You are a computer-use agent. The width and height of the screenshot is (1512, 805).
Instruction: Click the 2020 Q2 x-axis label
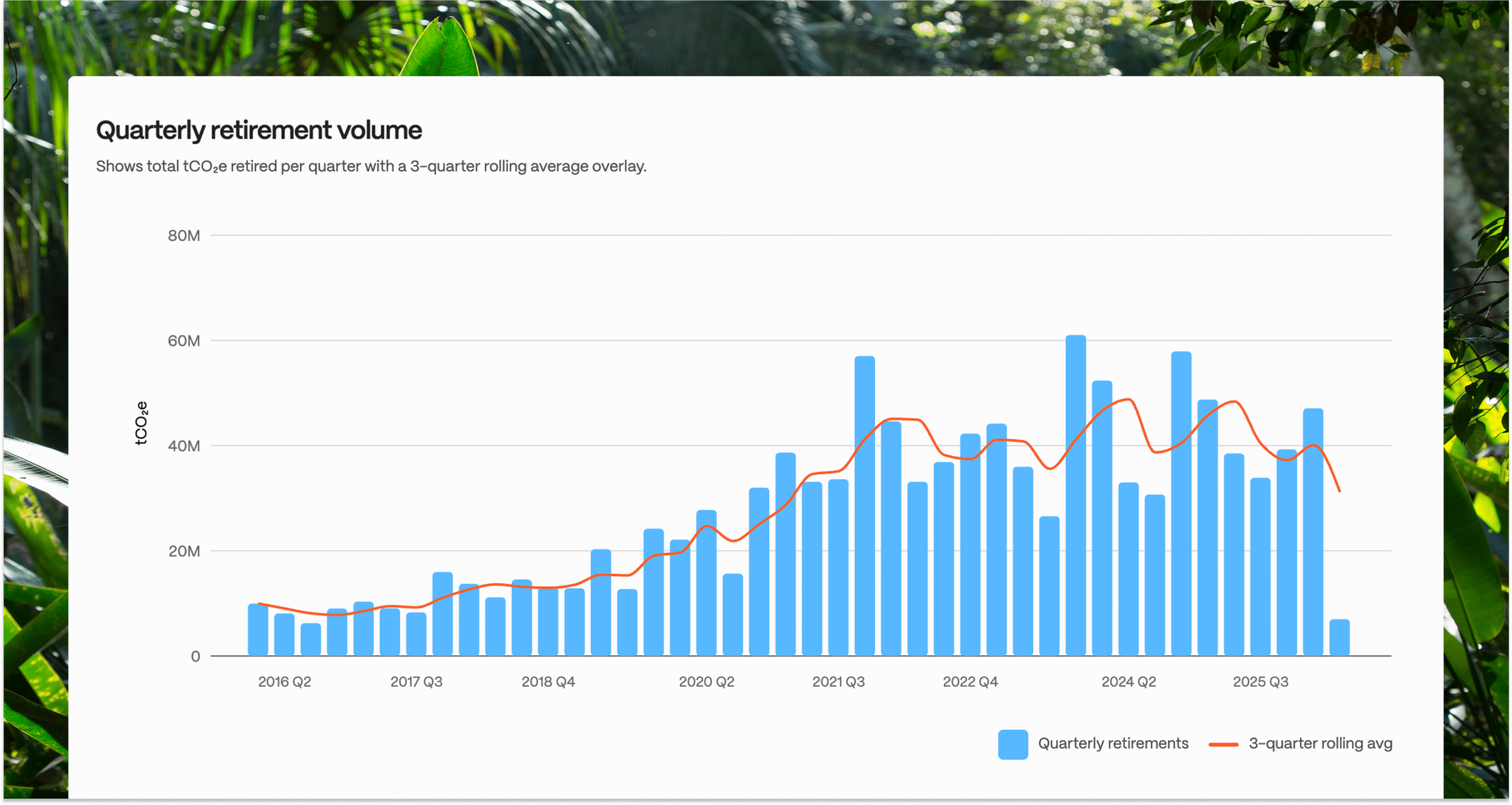click(707, 682)
